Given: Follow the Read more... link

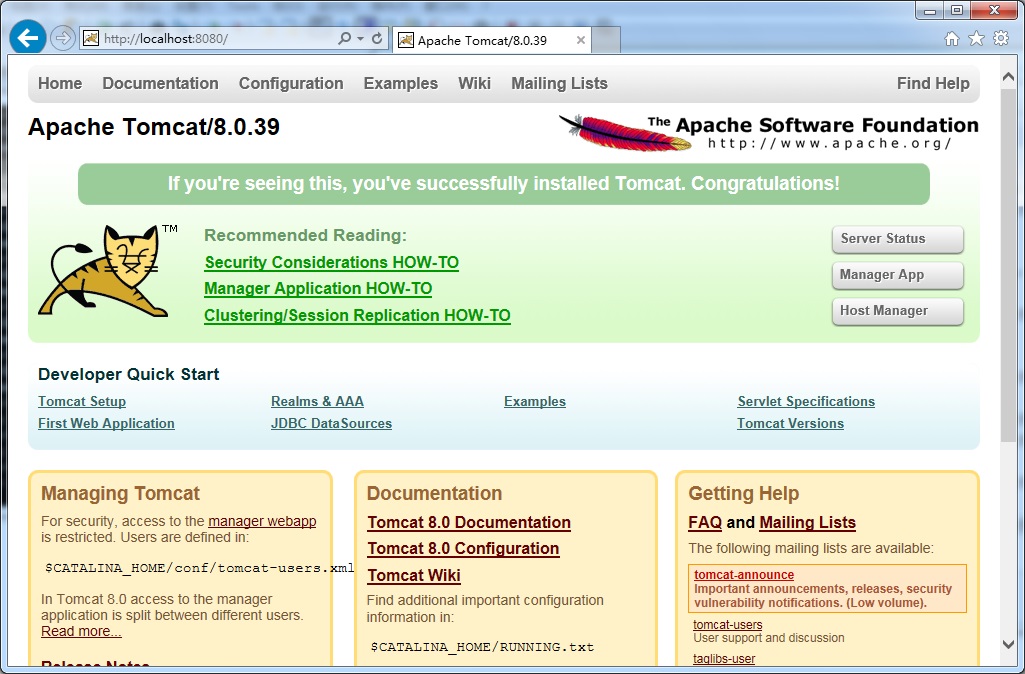Looking at the screenshot, I should pyautogui.click(x=81, y=631).
